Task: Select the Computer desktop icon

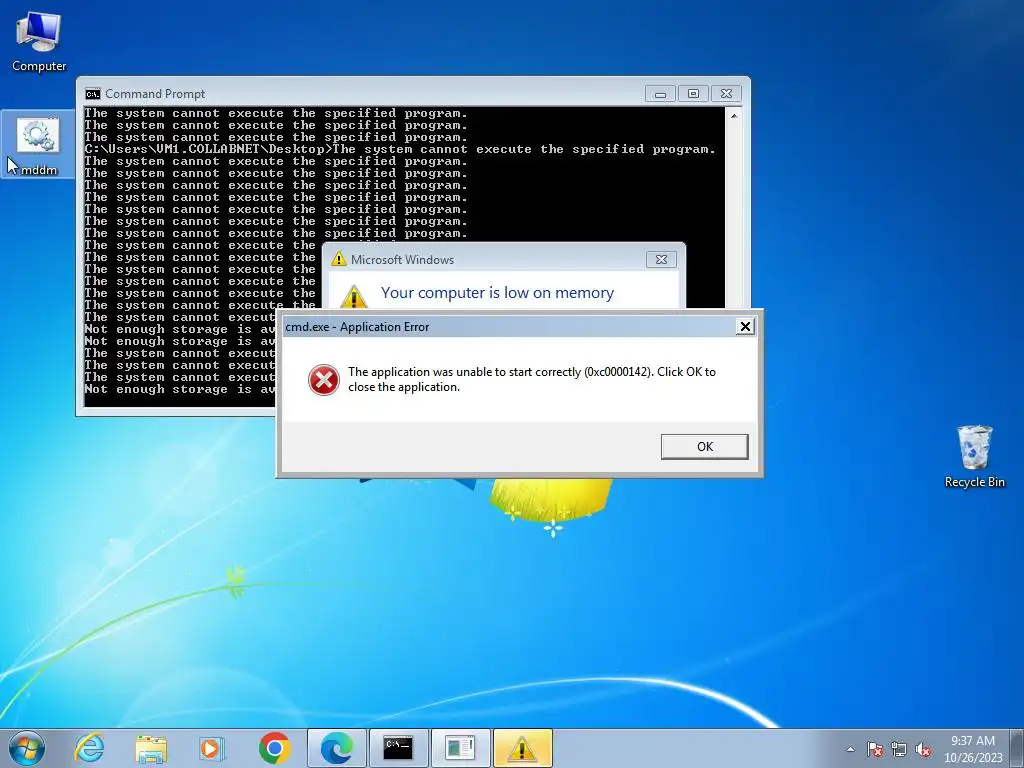Action: (x=39, y=42)
